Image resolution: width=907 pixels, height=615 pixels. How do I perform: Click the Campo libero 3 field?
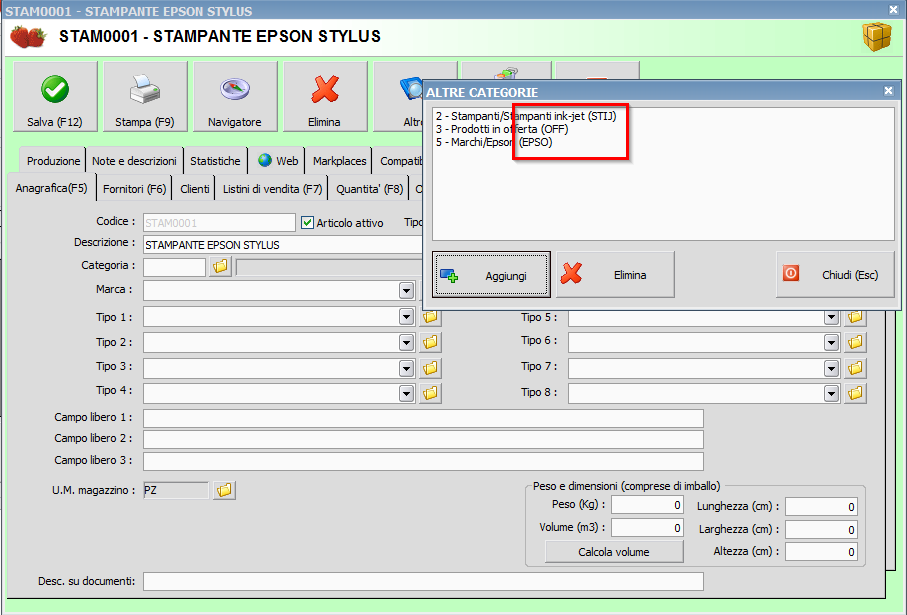click(423, 461)
